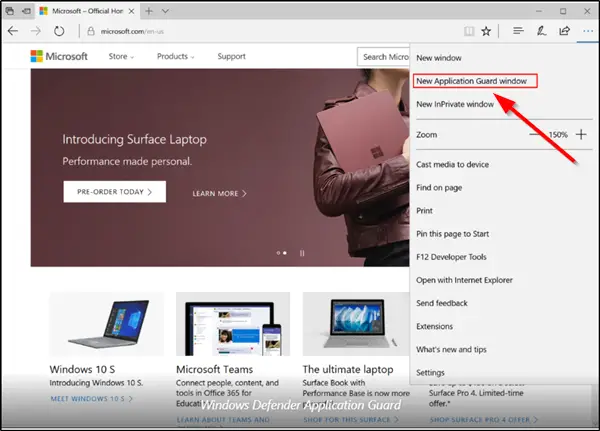Select Pin this page to Start

452,234
